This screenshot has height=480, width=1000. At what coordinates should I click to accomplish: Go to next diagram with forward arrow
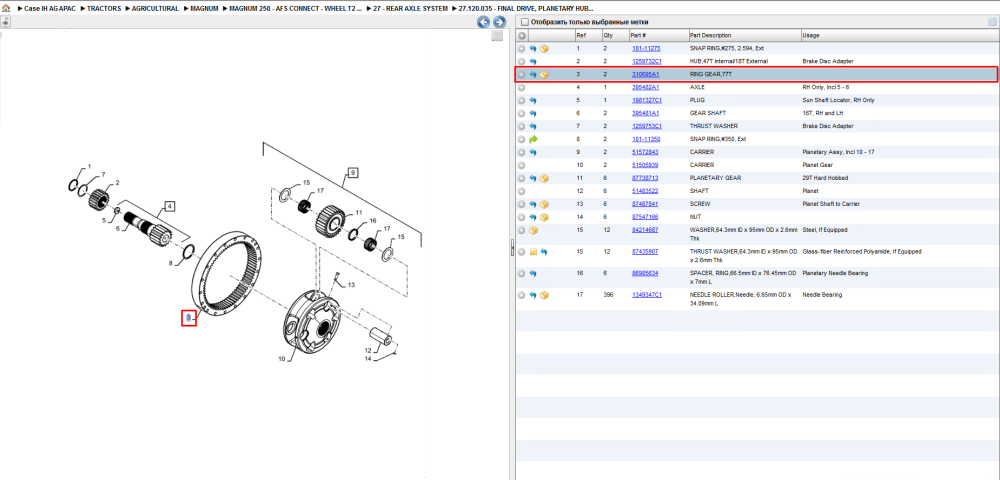[x=499, y=22]
